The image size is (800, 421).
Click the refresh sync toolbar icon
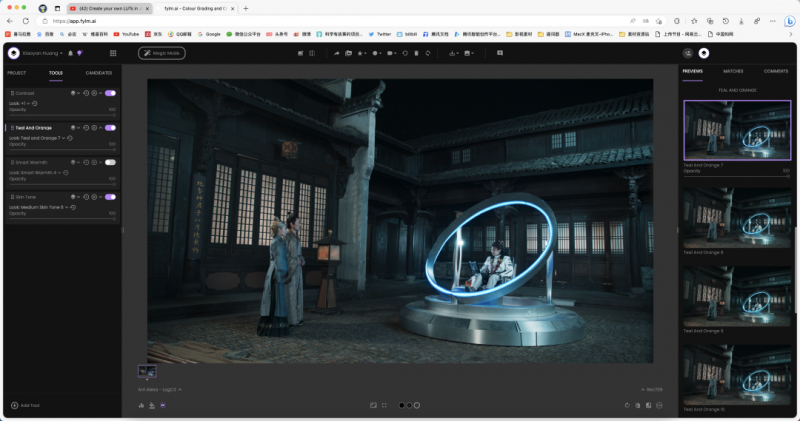coord(428,53)
